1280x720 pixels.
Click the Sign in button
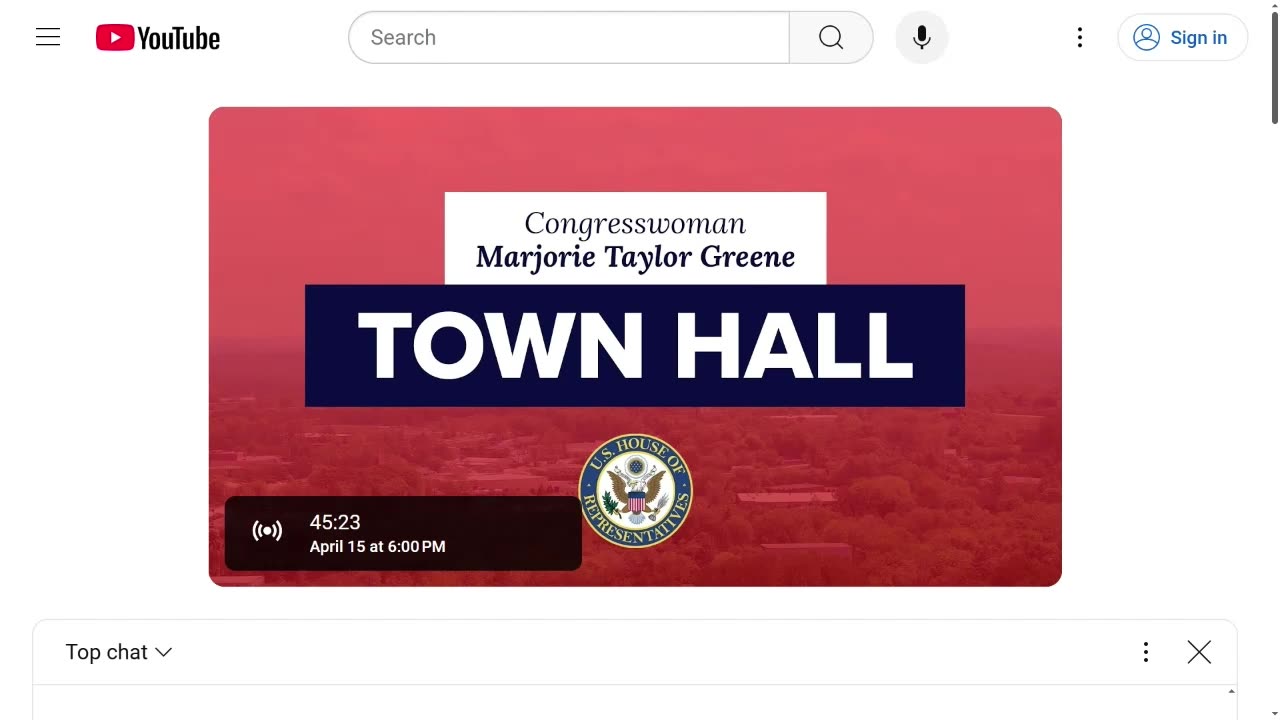pyautogui.click(x=1182, y=38)
